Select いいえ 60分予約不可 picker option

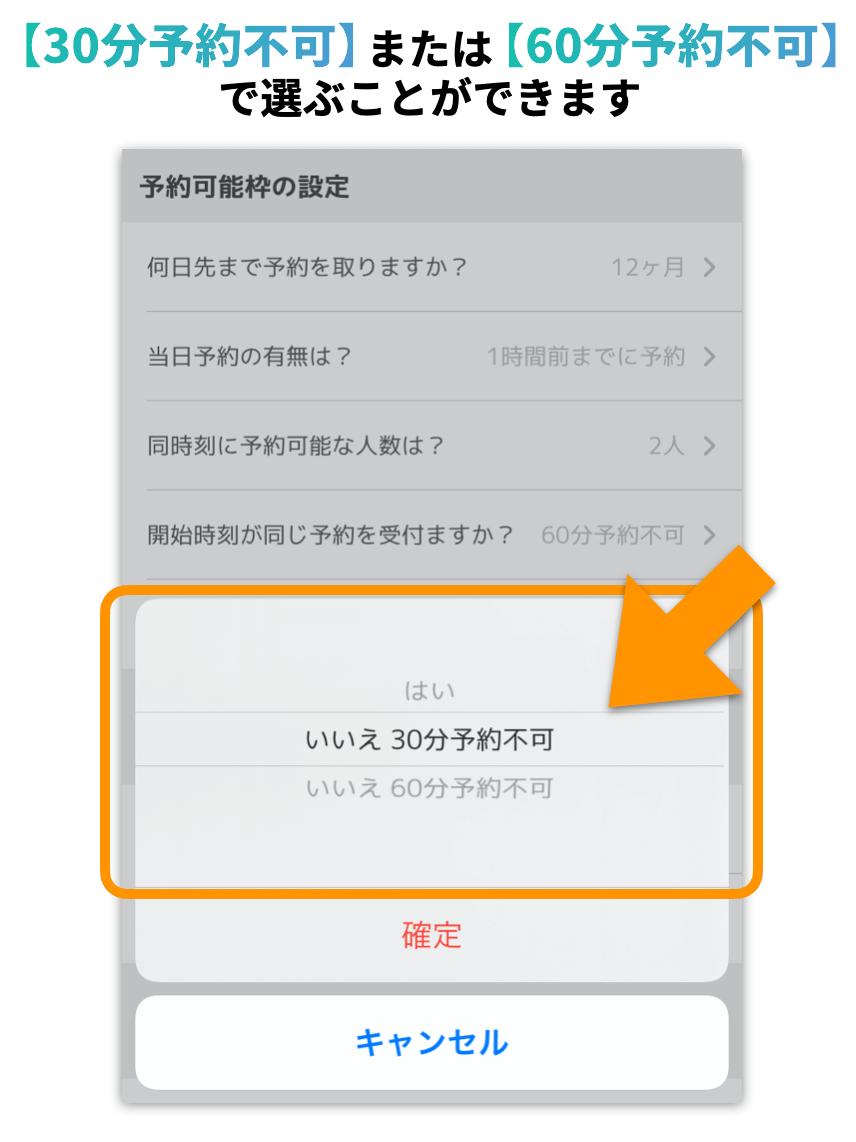430,788
